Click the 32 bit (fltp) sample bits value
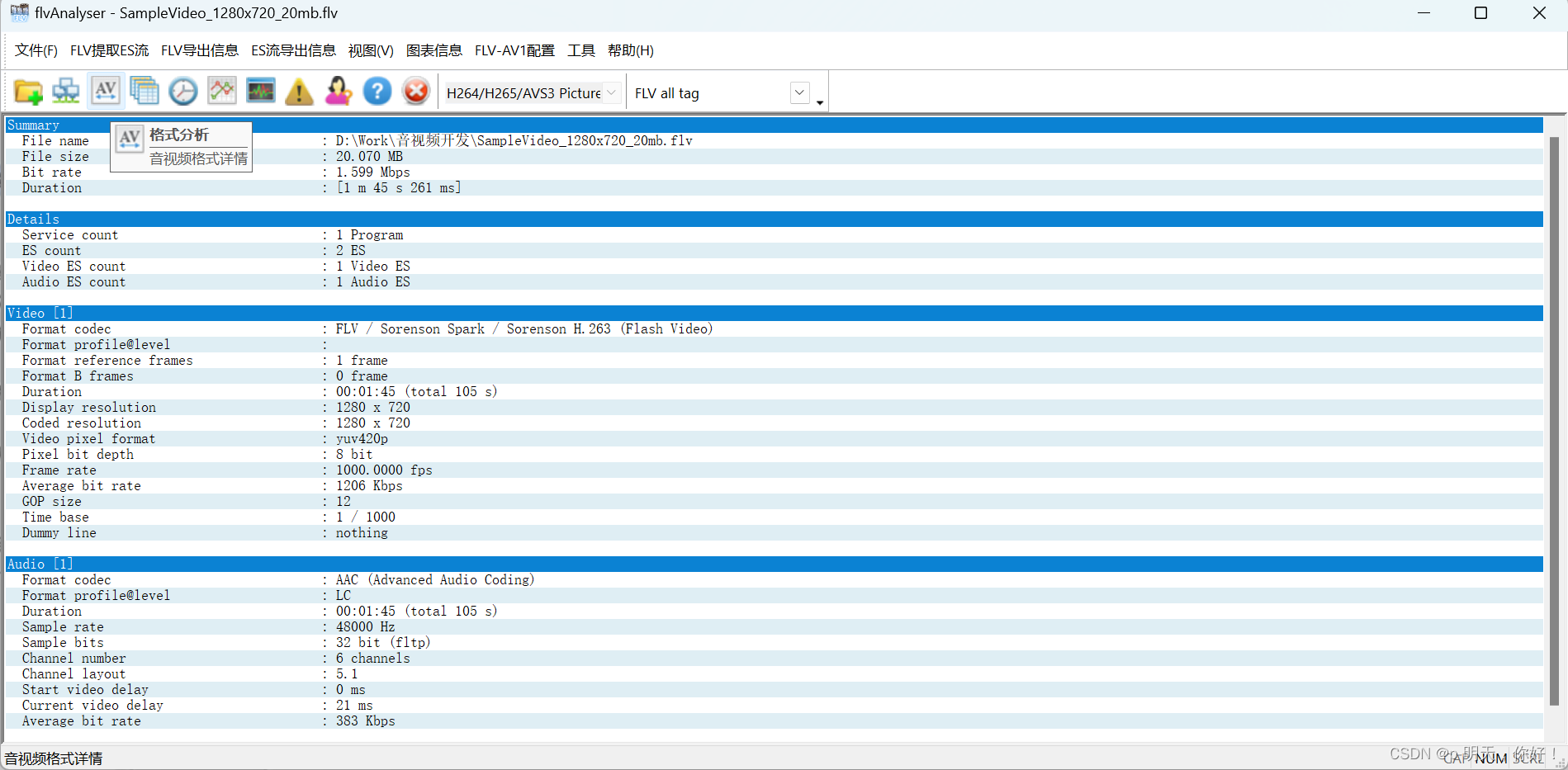1568x770 pixels. (383, 642)
